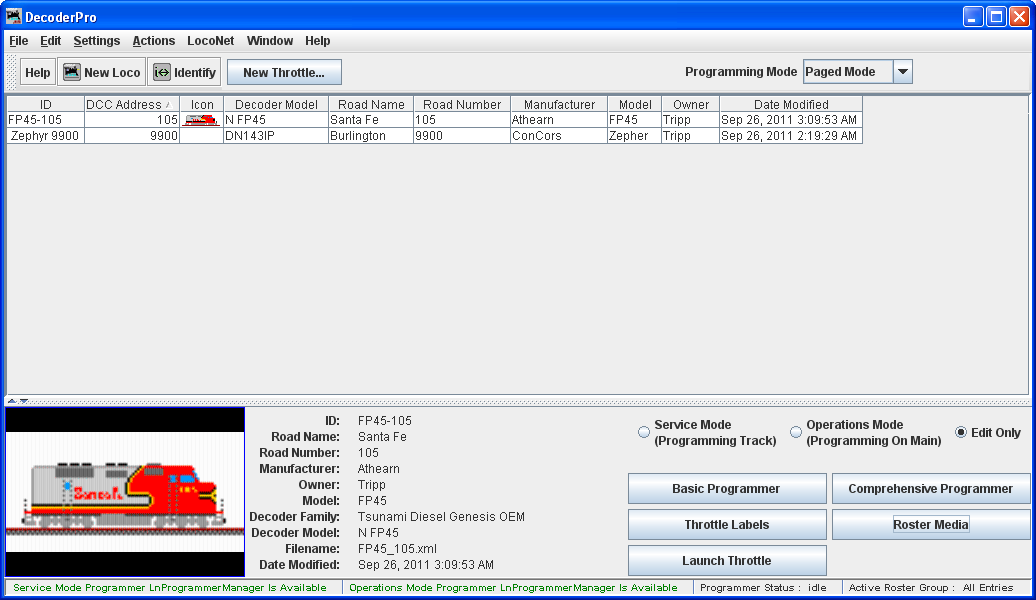Collapse the details pane using divider arrows
This screenshot has height=600, width=1036.
pyautogui.click(x=23, y=401)
